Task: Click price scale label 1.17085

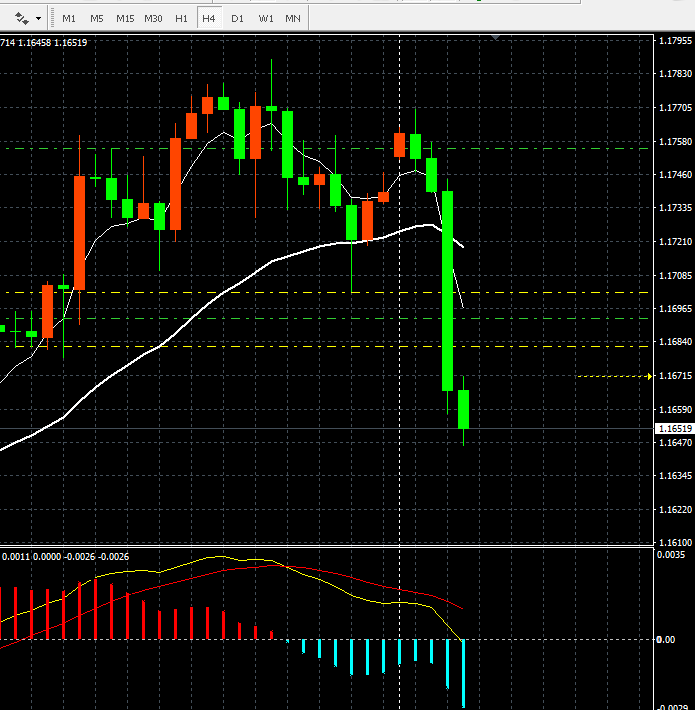Action: point(675,275)
